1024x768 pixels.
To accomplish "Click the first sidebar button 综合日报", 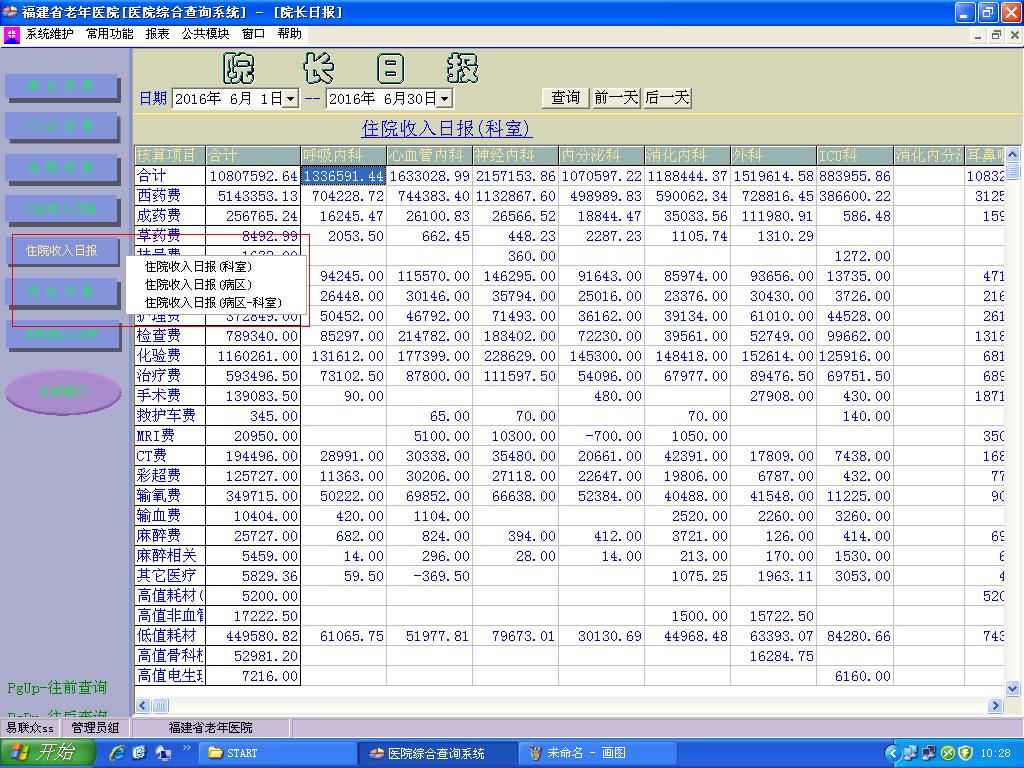I will 61,86.
